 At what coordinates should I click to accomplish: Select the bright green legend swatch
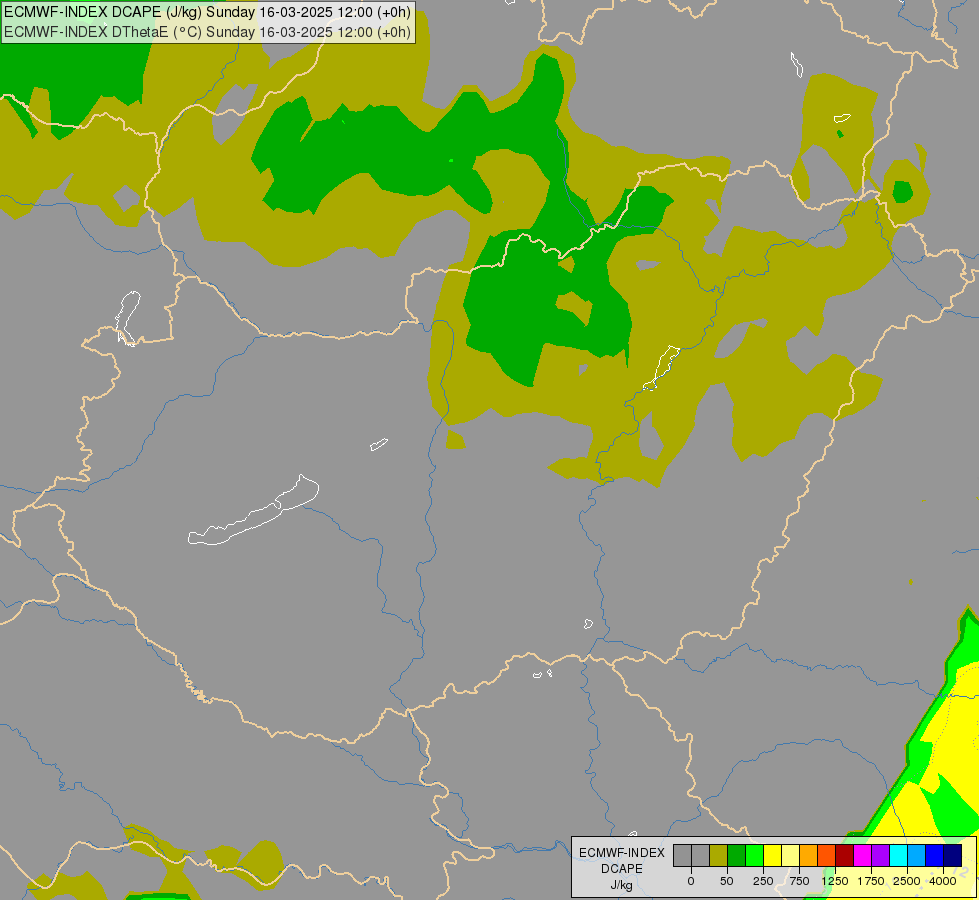pos(754,855)
